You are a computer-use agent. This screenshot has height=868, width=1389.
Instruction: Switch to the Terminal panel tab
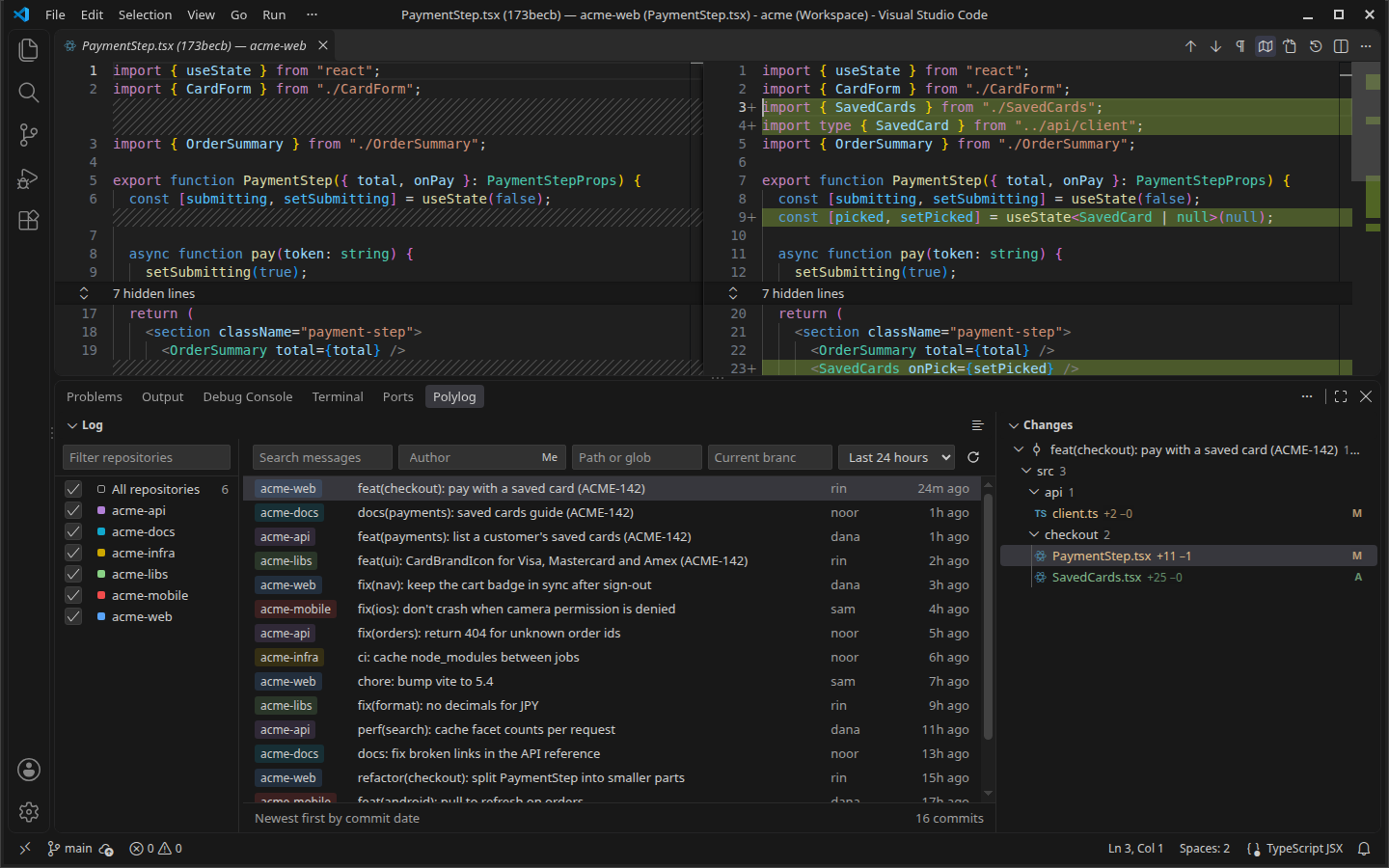338,396
